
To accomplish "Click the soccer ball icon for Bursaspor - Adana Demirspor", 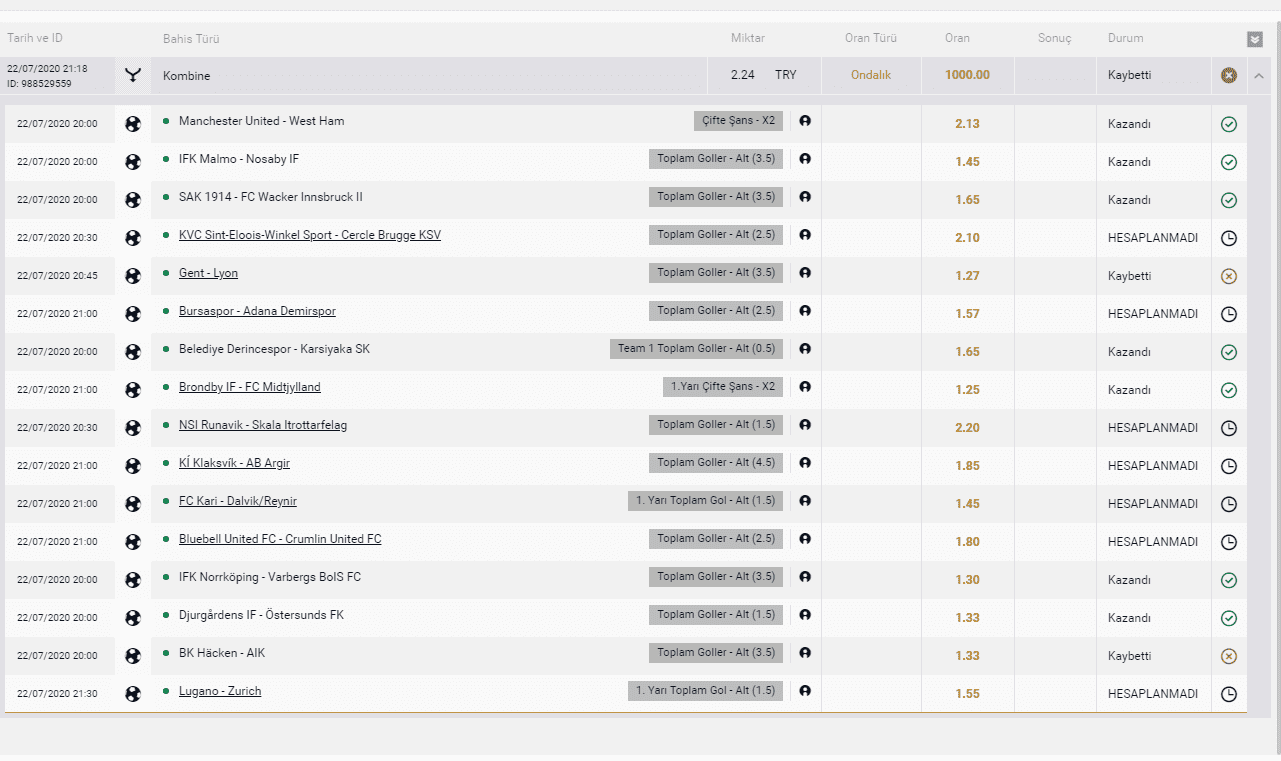I will click(133, 314).
